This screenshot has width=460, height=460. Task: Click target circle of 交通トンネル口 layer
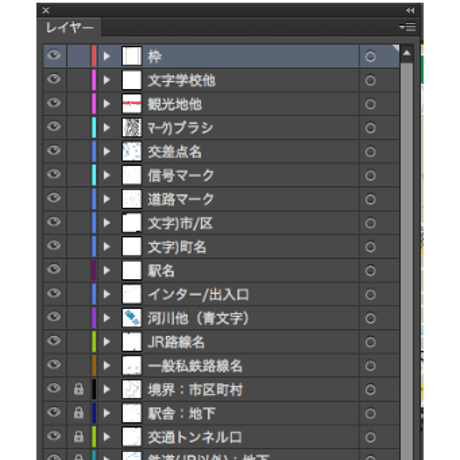370,437
